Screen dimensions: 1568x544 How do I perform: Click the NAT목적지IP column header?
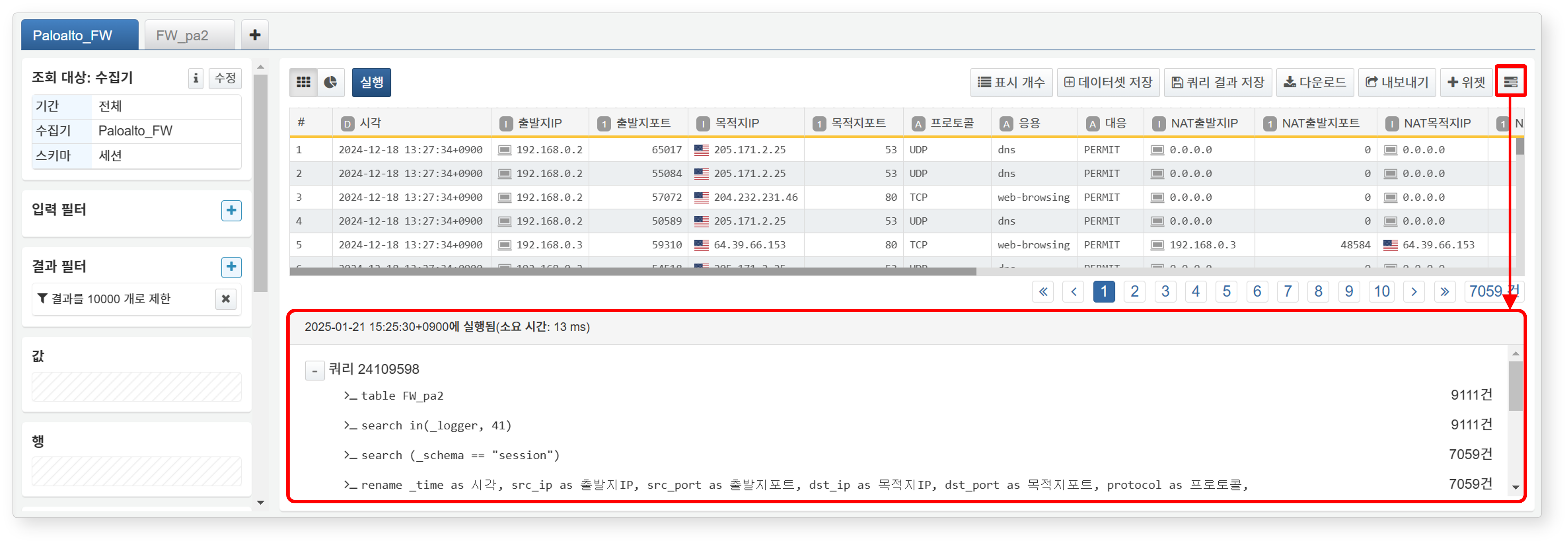[x=1432, y=123]
